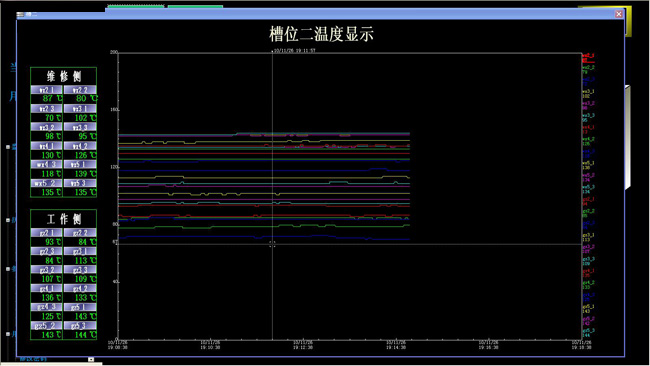
Task: Close the slot two temperature window
Action: [x=618, y=14]
